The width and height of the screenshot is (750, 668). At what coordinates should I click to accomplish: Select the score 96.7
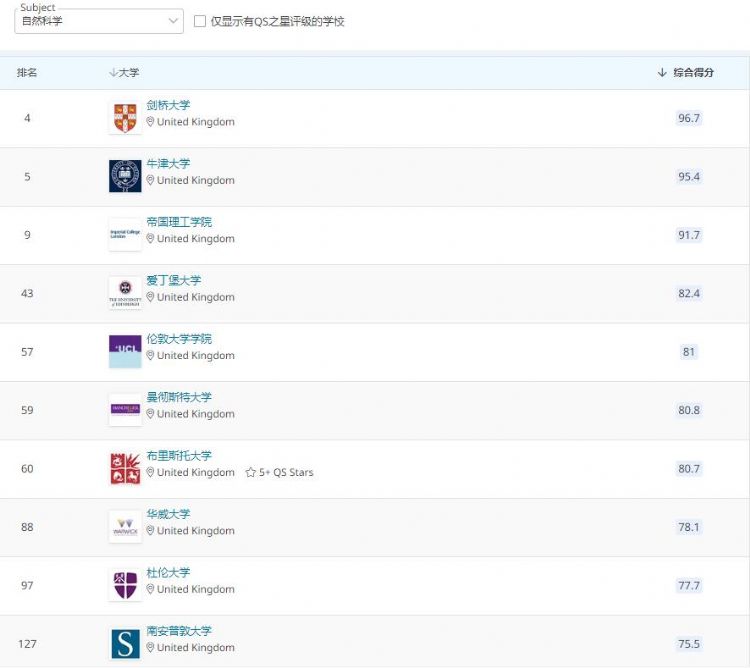click(689, 118)
